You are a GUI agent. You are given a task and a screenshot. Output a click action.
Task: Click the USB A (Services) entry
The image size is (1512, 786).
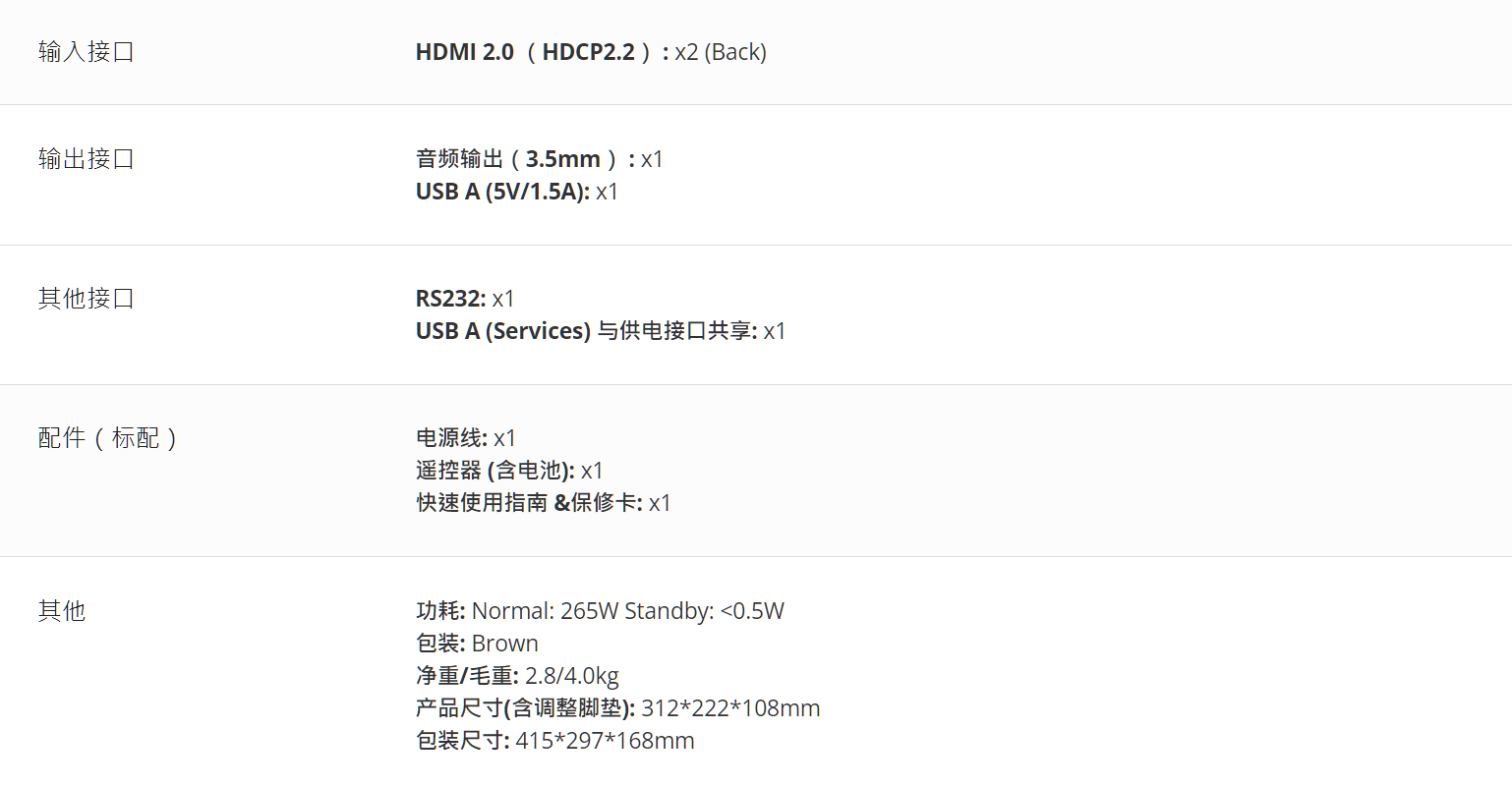[601, 331]
